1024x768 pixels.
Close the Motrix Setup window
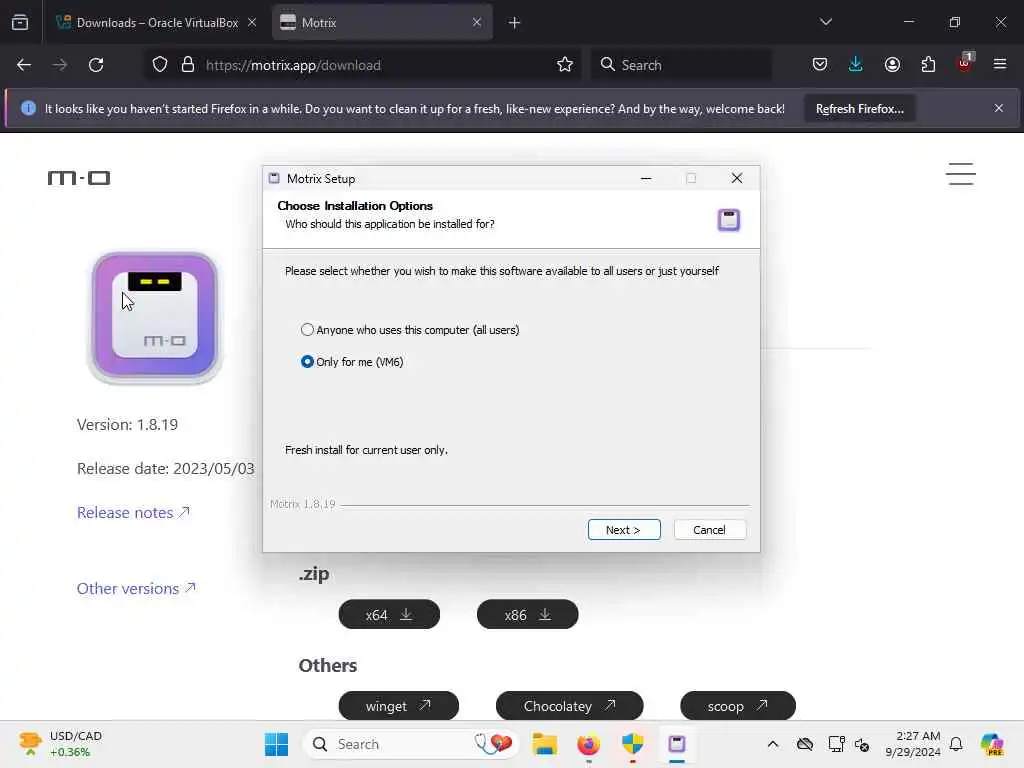[737, 178]
